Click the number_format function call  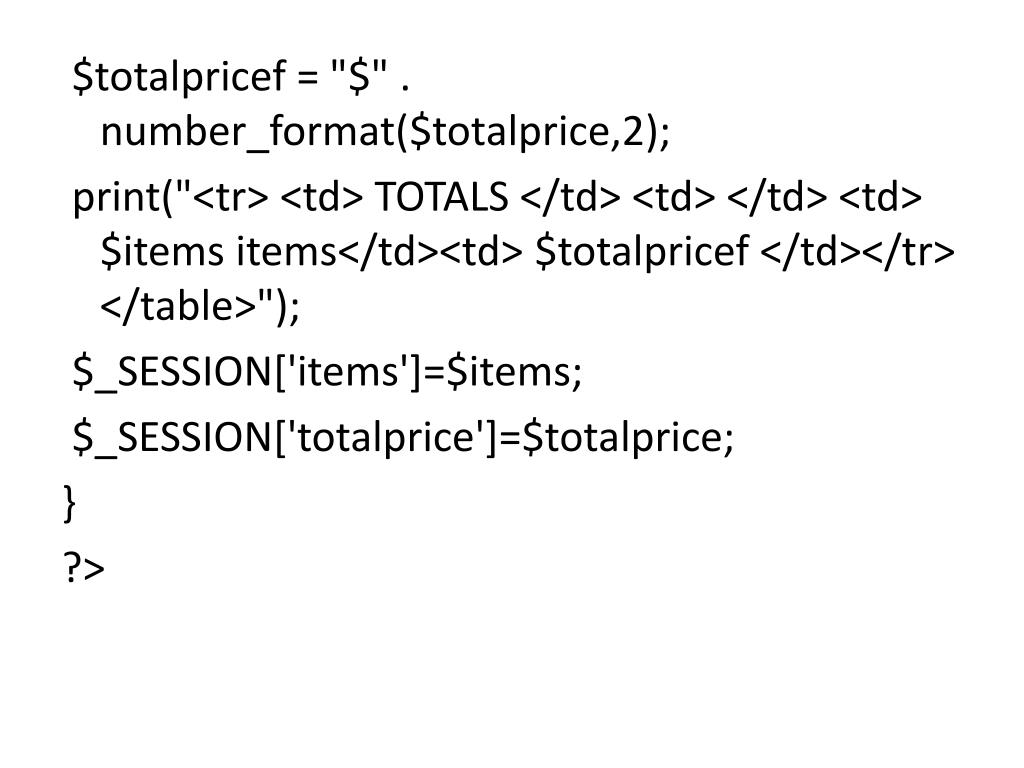385,133
